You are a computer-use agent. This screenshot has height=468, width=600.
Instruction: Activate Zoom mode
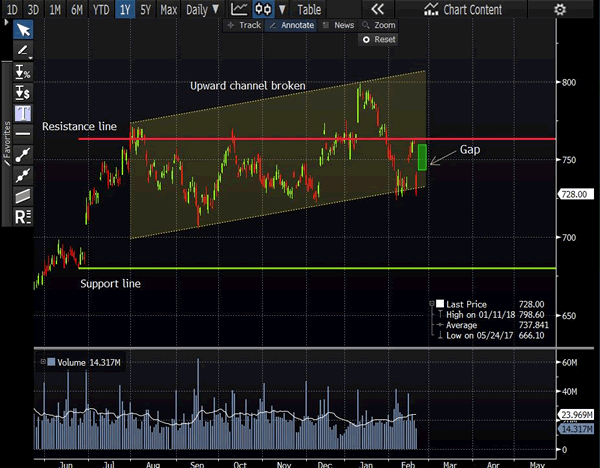tap(378, 25)
